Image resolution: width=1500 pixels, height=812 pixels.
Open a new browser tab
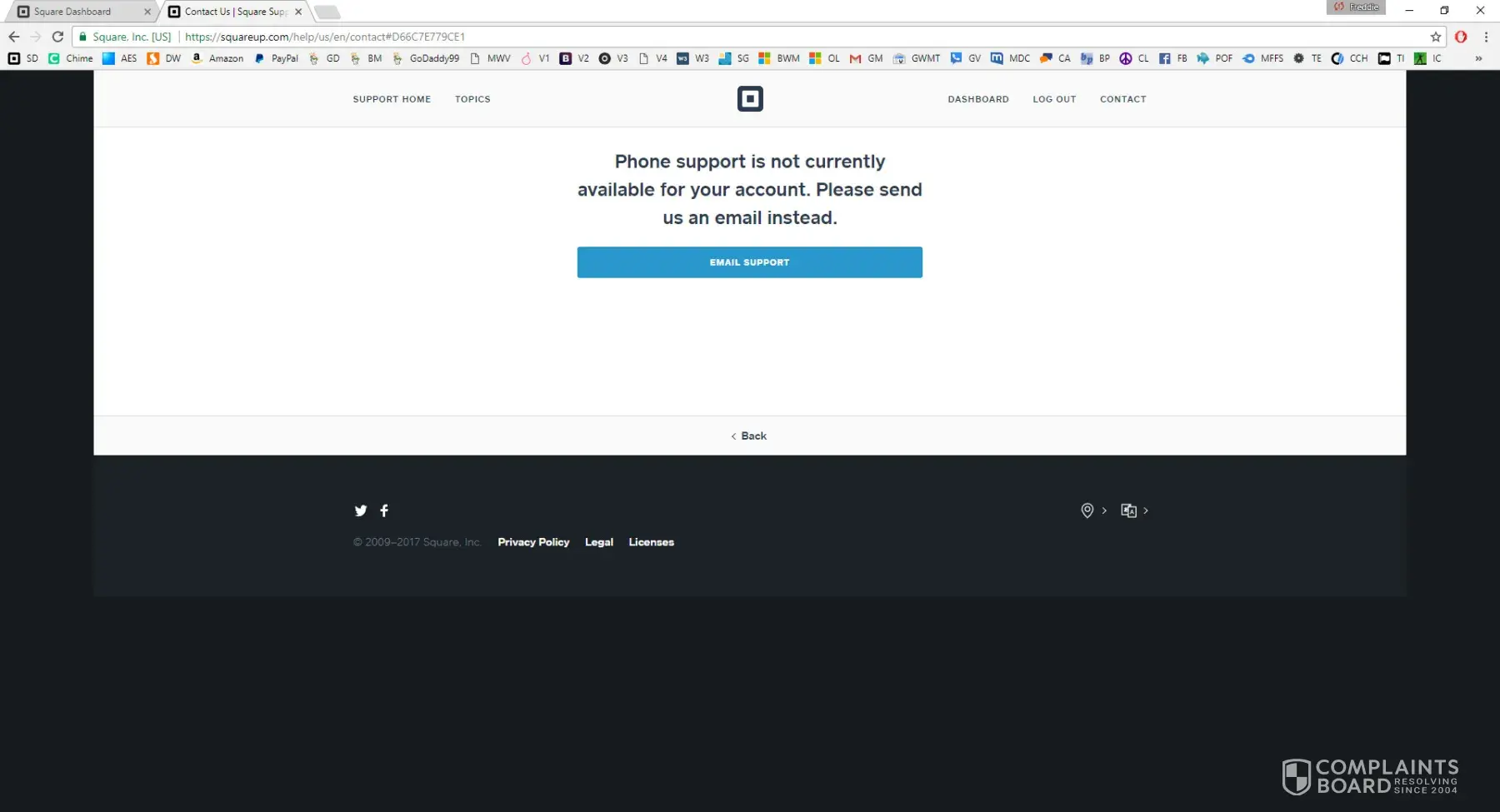tap(327, 12)
